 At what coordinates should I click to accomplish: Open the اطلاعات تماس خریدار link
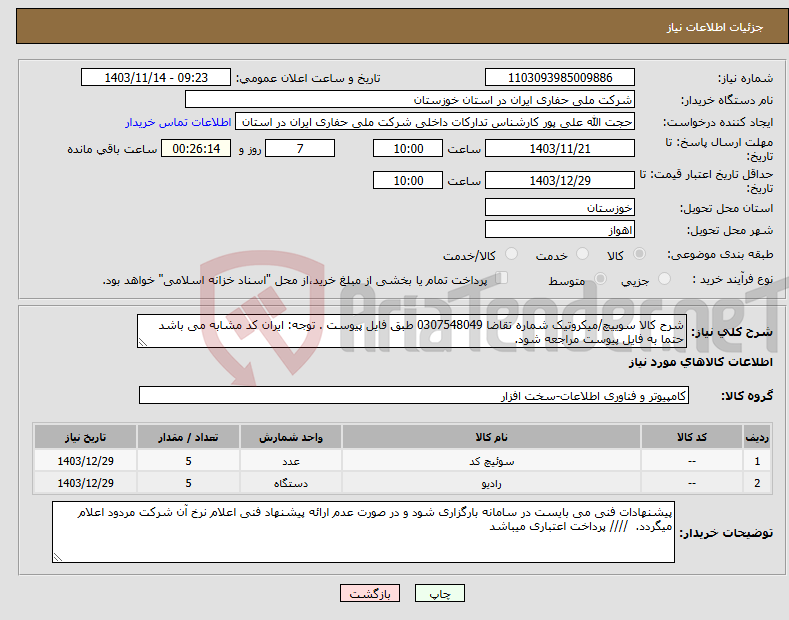(x=178, y=122)
